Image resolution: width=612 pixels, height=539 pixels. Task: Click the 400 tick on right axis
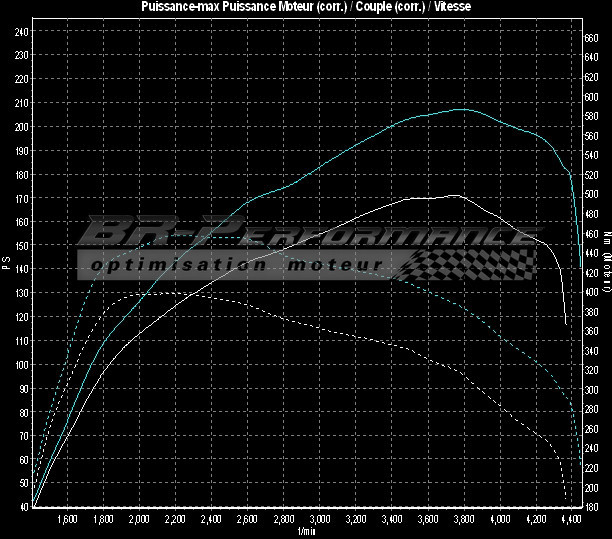coord(592,292)
